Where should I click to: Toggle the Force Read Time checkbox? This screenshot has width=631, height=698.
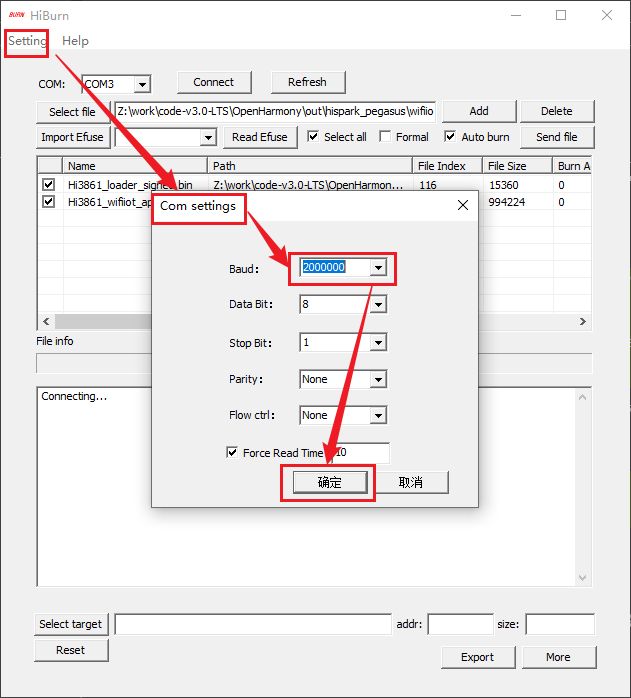(232, 453)
